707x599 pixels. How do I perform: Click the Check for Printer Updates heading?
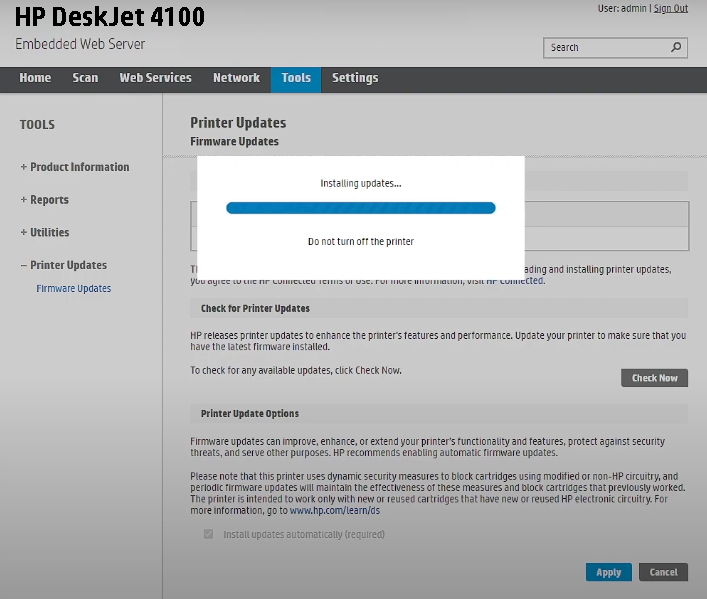click(x=255, y=309)
